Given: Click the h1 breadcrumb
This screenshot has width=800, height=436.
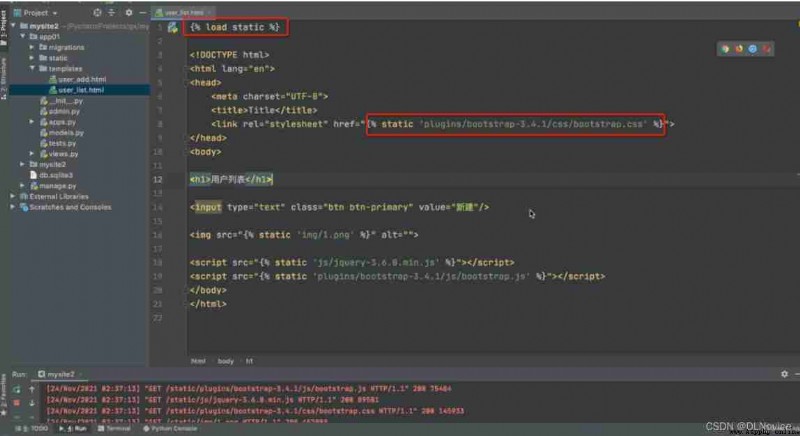Looking at the screenshot, I should point(249,361).
